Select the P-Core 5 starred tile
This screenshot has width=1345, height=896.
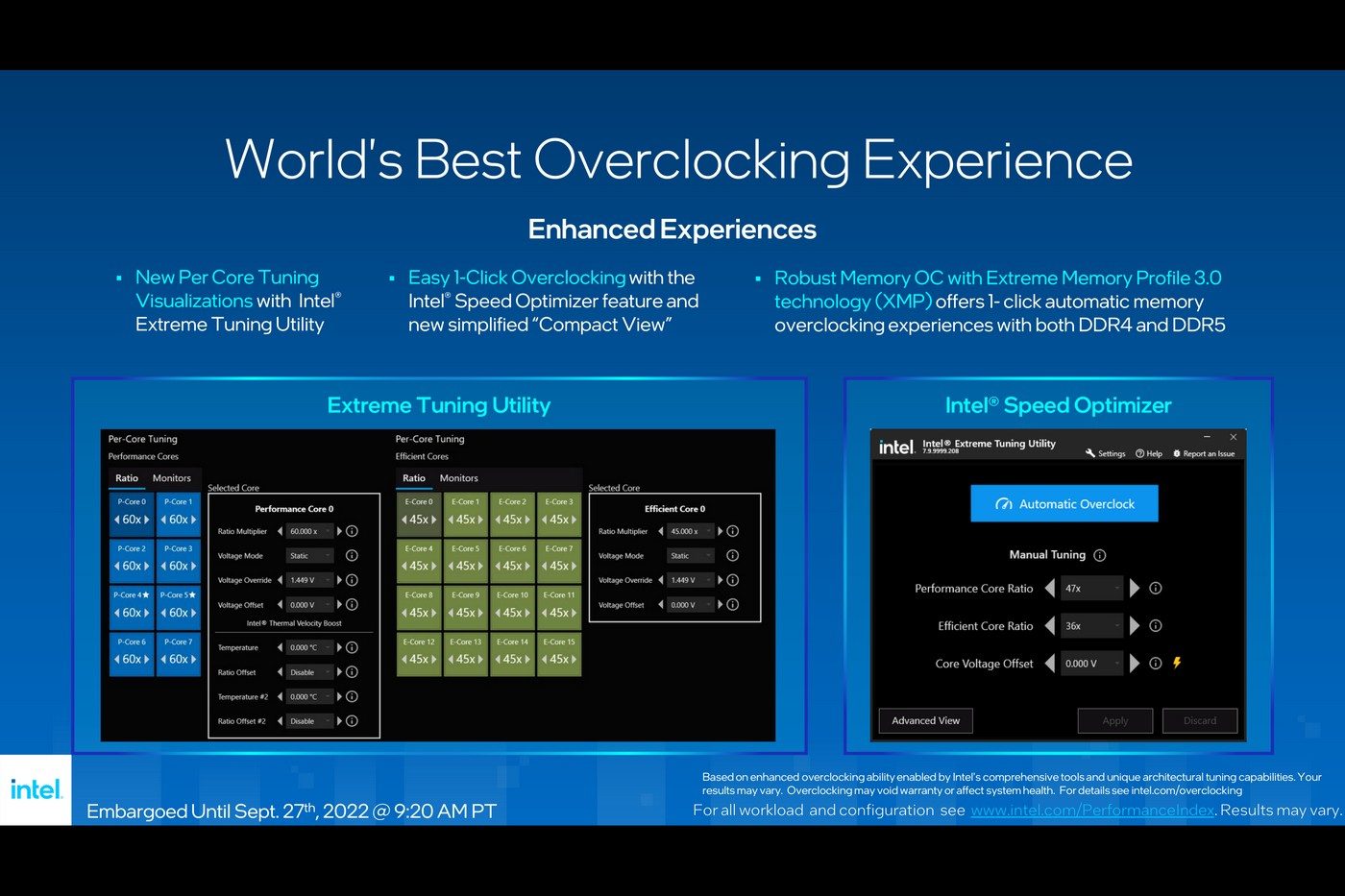click(x=178, y=606)
